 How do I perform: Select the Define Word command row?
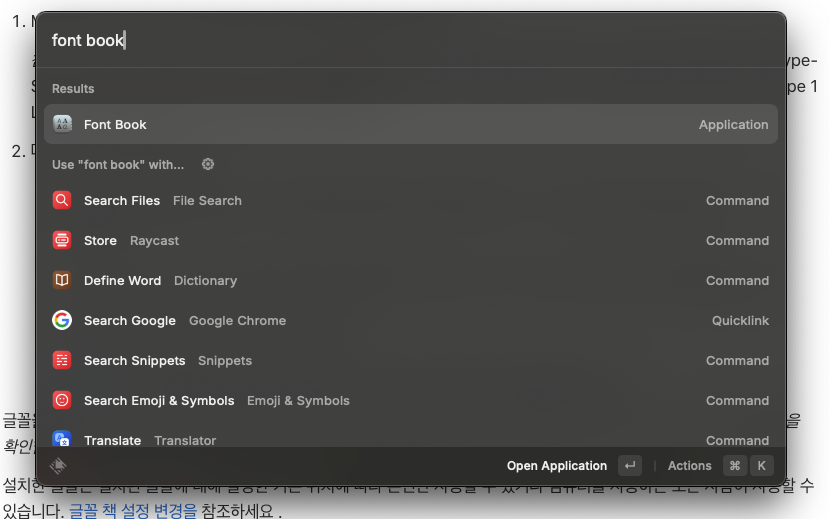pos(411,280)
